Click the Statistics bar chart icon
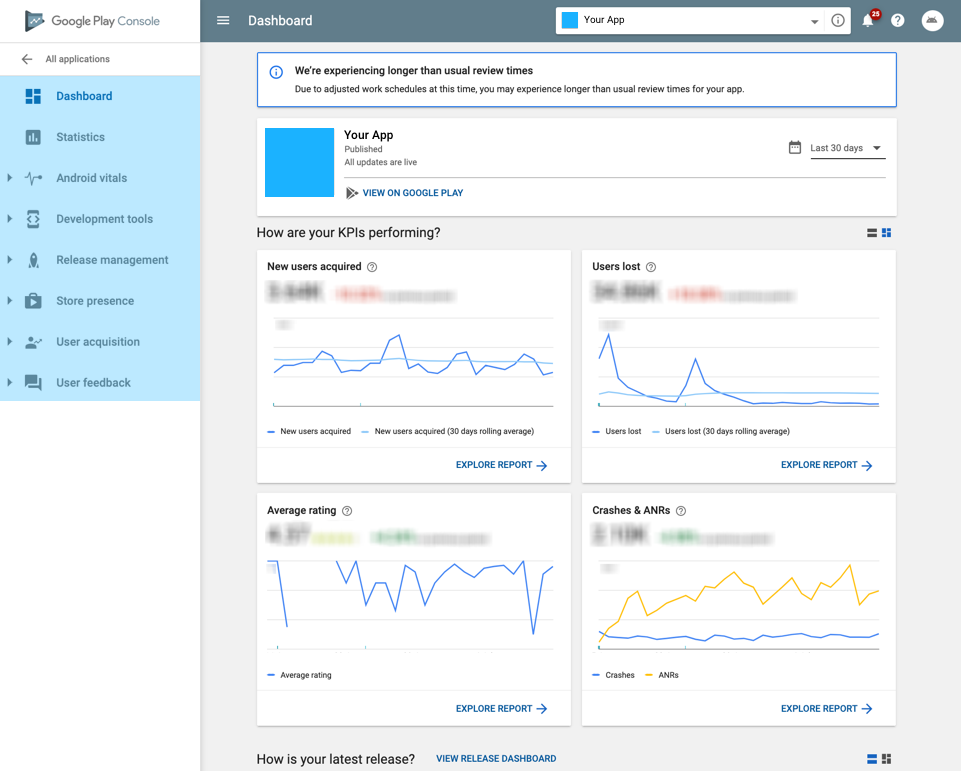Viewport: 961px width, 771px height. click(33, 137)
